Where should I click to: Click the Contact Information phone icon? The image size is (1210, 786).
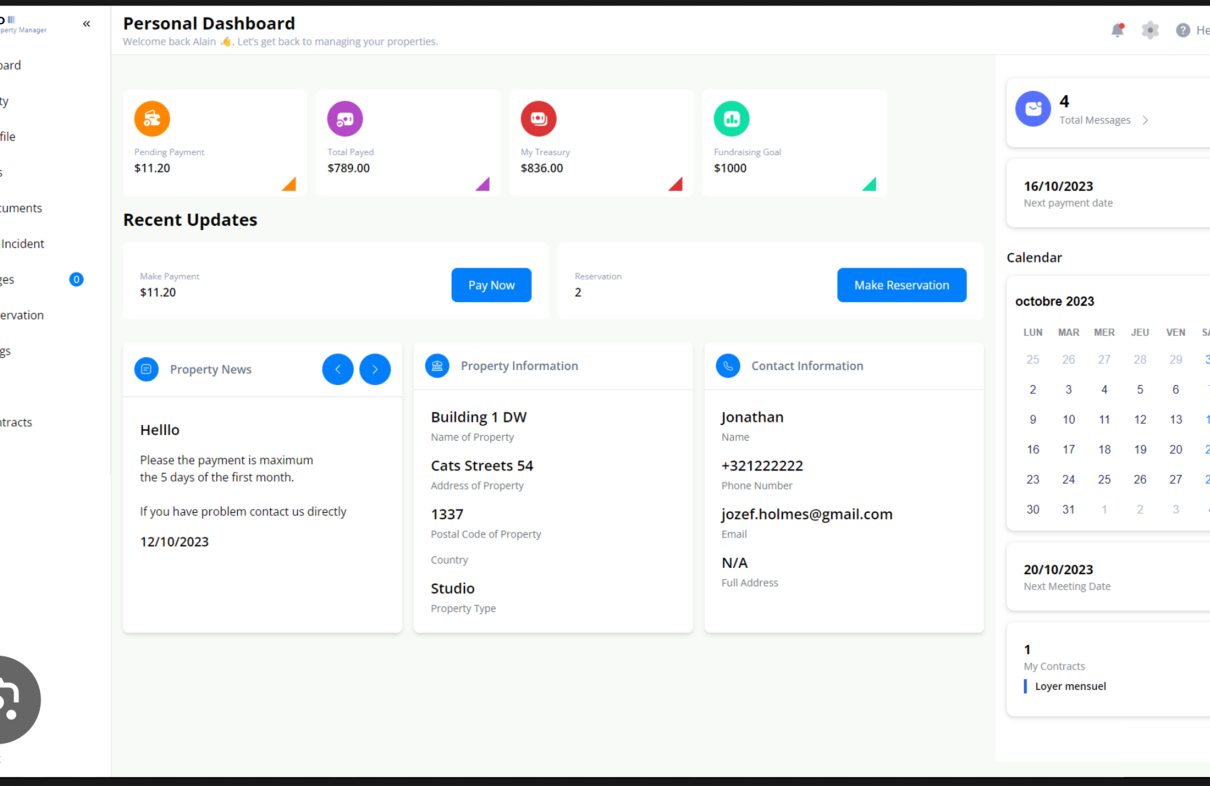coord(728,366)
